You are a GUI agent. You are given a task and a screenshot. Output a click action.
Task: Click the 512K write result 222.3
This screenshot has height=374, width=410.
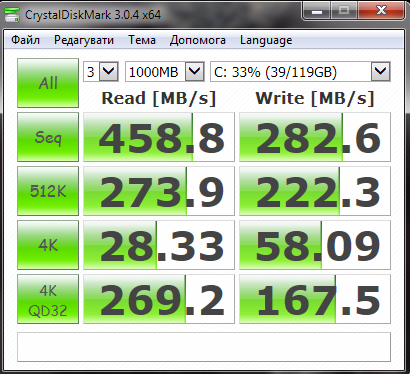[315, 191]
